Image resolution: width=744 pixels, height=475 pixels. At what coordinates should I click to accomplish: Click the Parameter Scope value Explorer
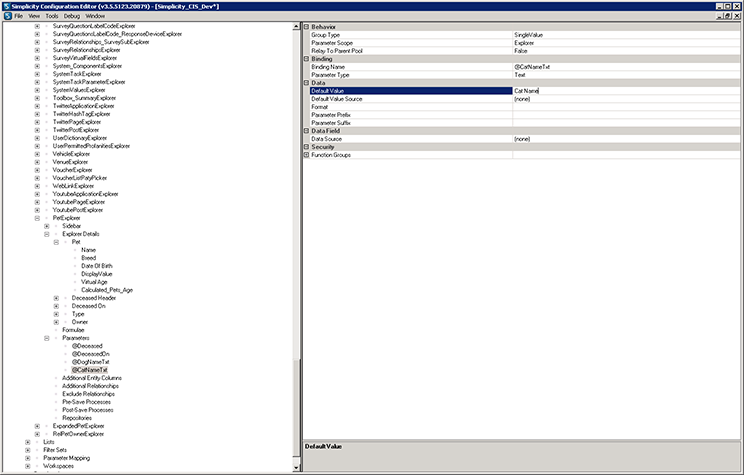(x=626, y=43)
